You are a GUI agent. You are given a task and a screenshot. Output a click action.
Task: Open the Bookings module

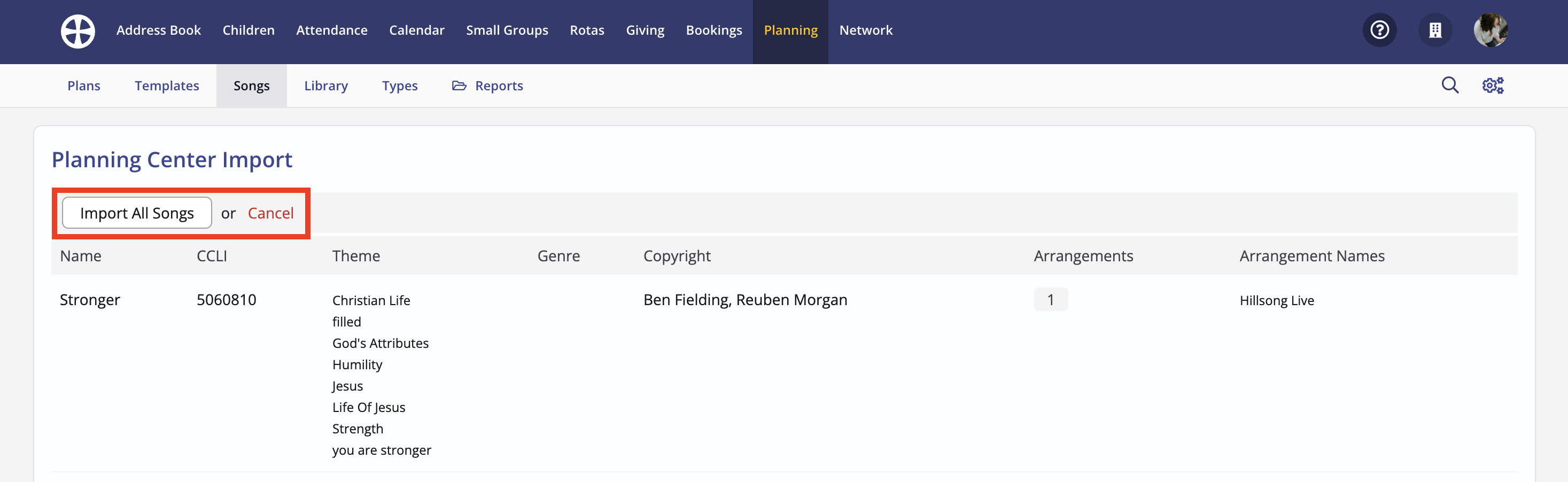(x=713, y=30)
